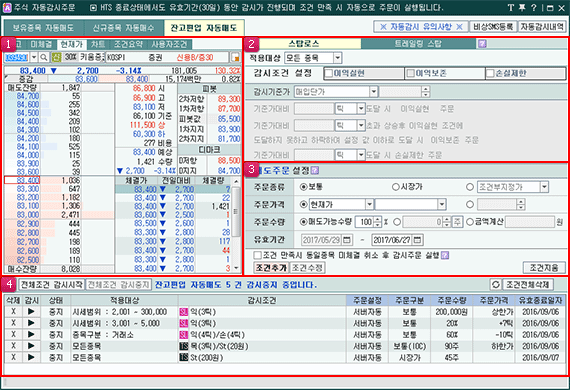The image size is (570, 390).
Task: Enable the 이익실현 checkbox
Action: pos(329,73)
